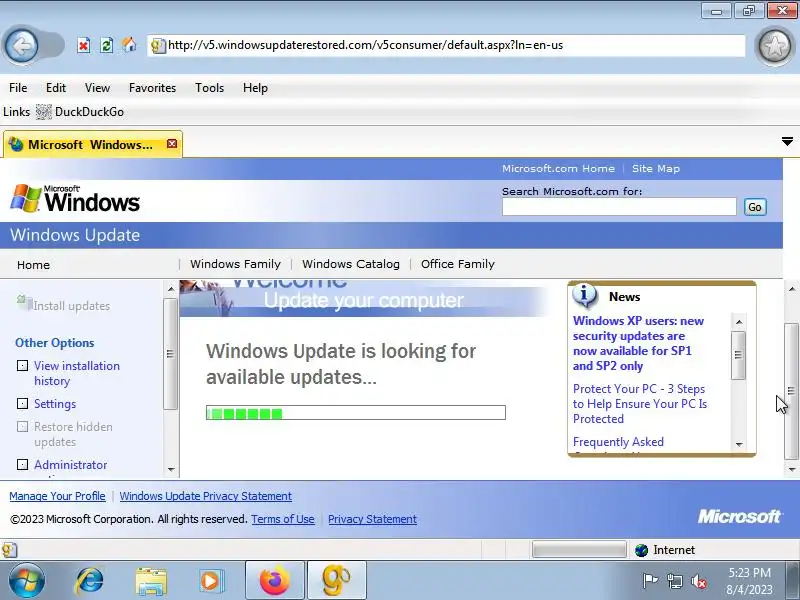Open the Help menu
Image resolution: width=800 pixels, height=600 pixels.
click(255, 88)
